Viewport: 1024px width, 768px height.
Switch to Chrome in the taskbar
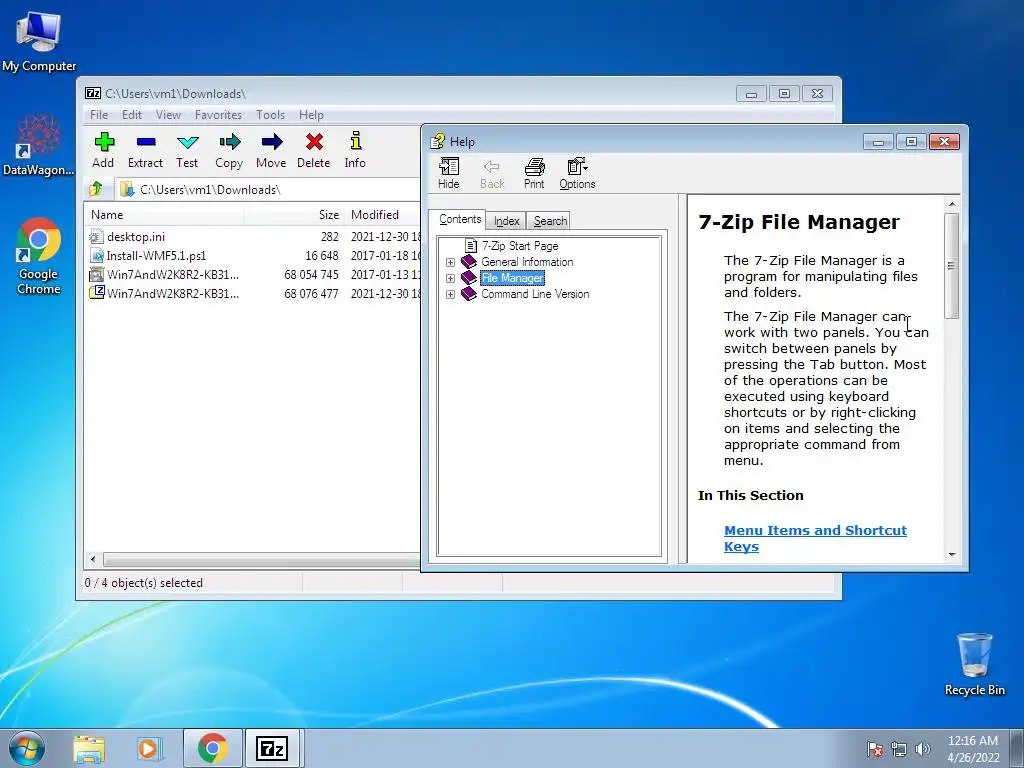pyautogui.click(x=213, y=748)
